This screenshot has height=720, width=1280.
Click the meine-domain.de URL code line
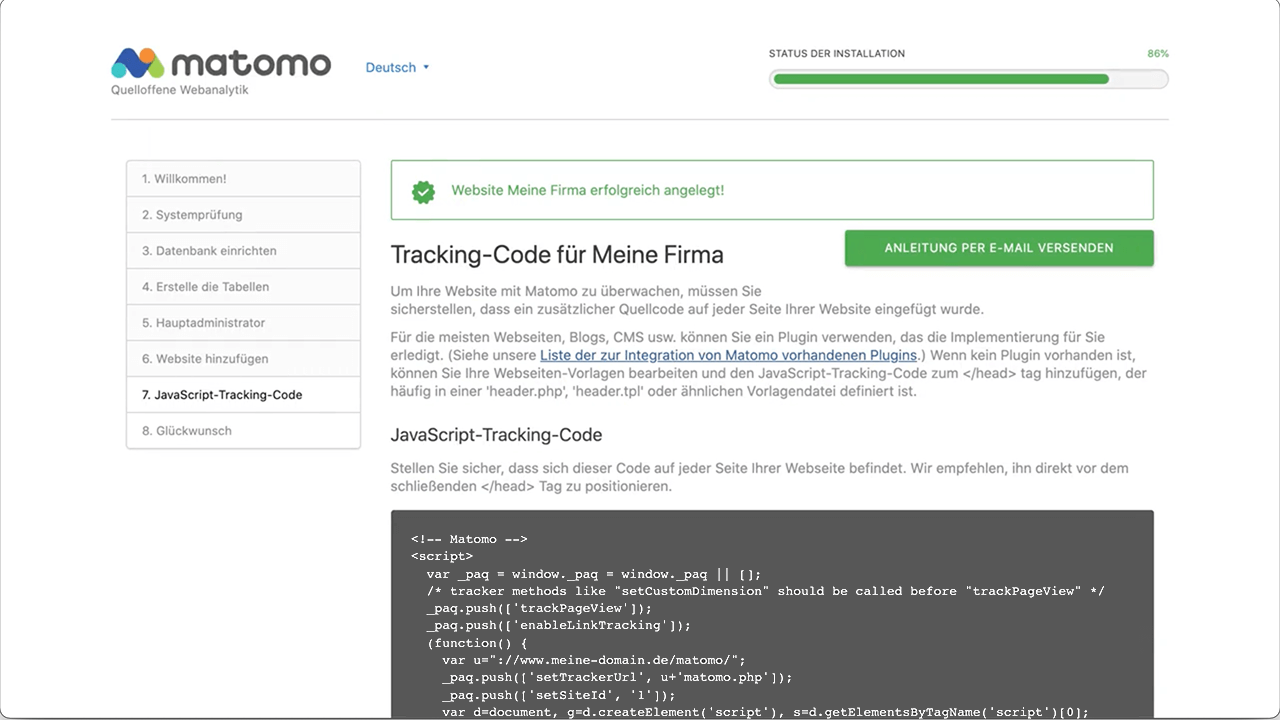tap(594, 660)
